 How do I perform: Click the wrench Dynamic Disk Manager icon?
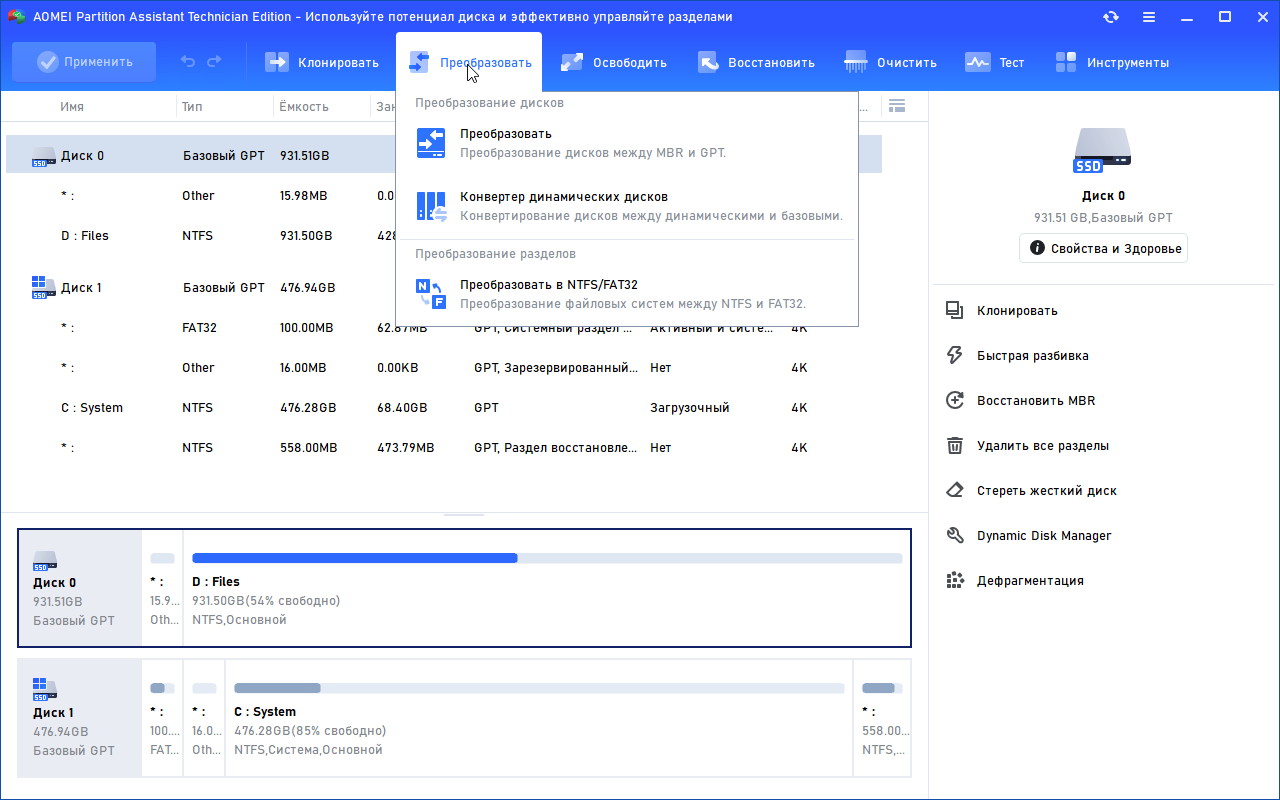point(955,535)
